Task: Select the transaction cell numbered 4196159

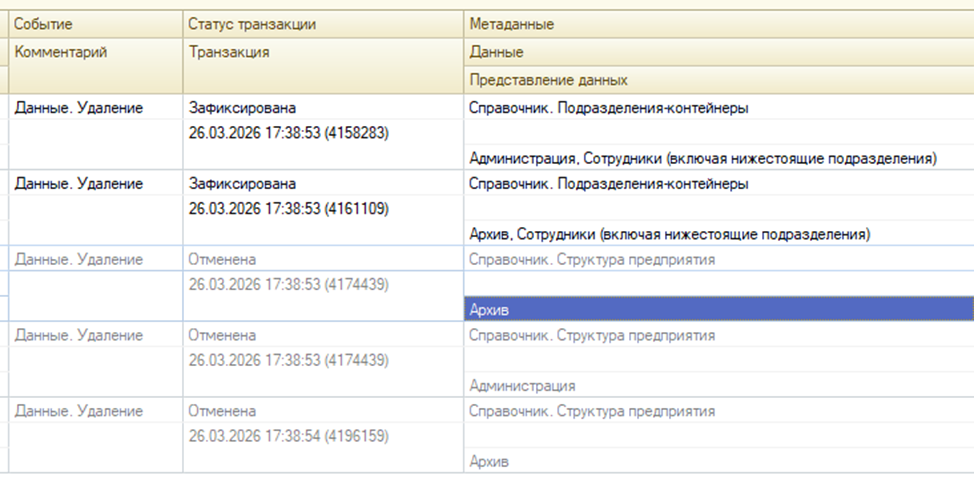Action: (288, 436)
